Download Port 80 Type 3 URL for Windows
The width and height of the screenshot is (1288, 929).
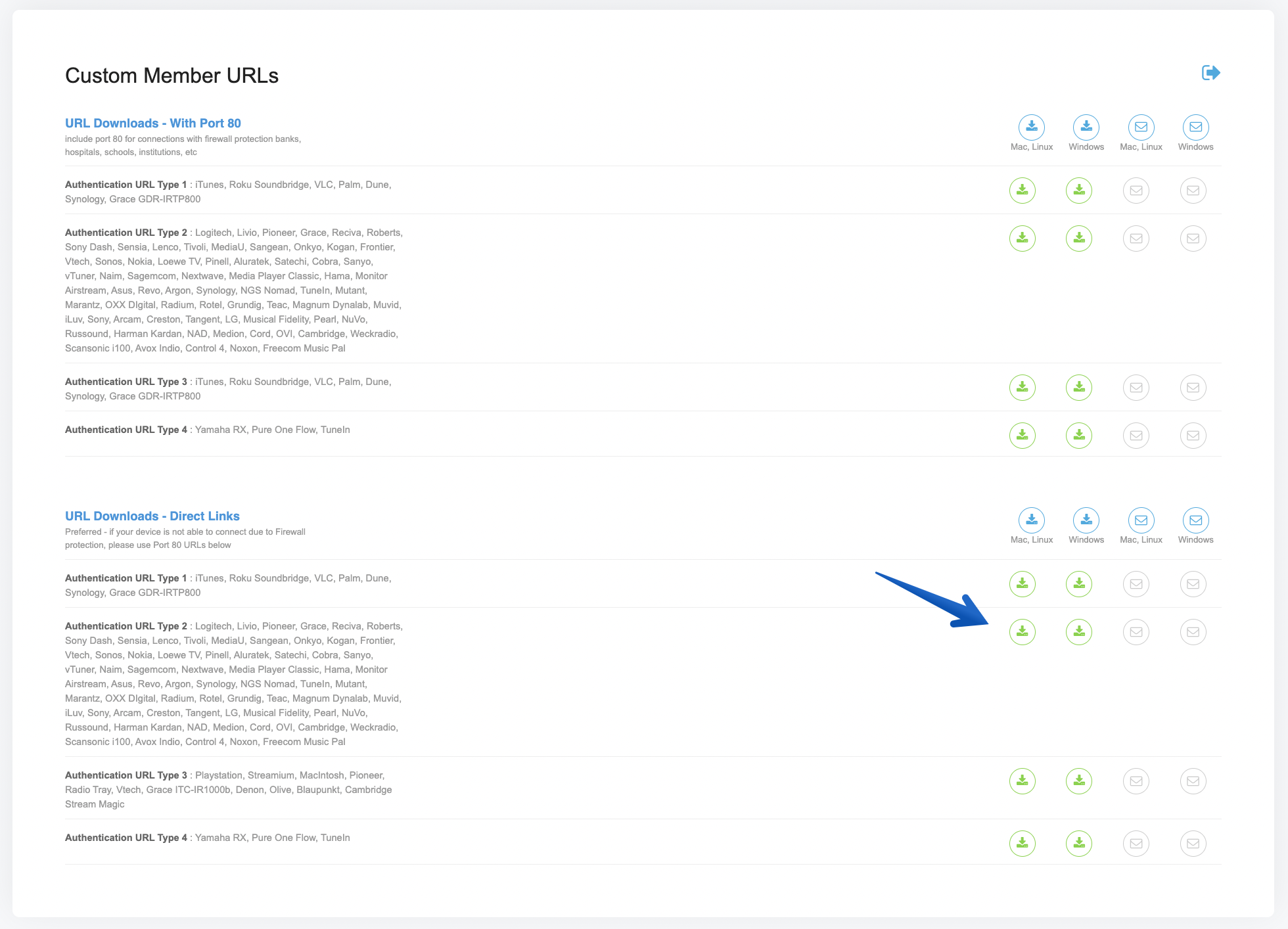pos(1079,388)
